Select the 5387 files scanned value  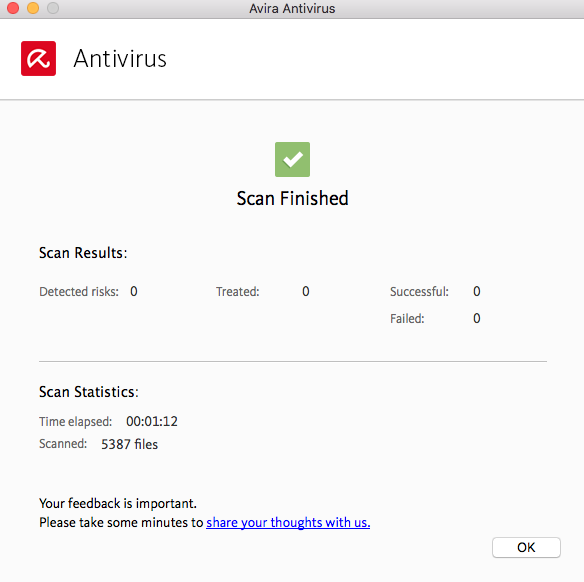tap(129, 444)
